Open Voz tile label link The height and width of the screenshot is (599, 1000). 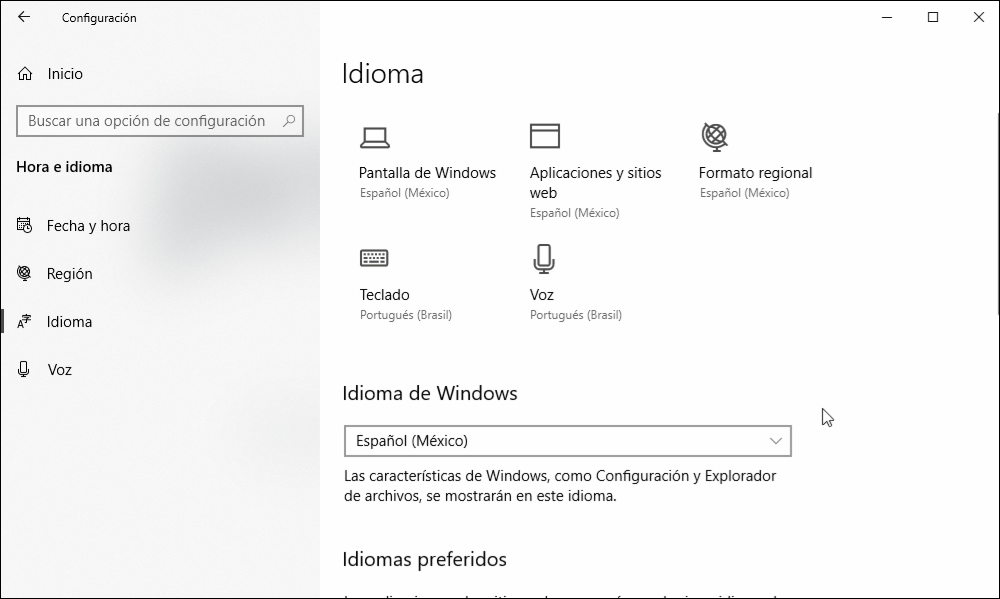[x=541, y=295]
